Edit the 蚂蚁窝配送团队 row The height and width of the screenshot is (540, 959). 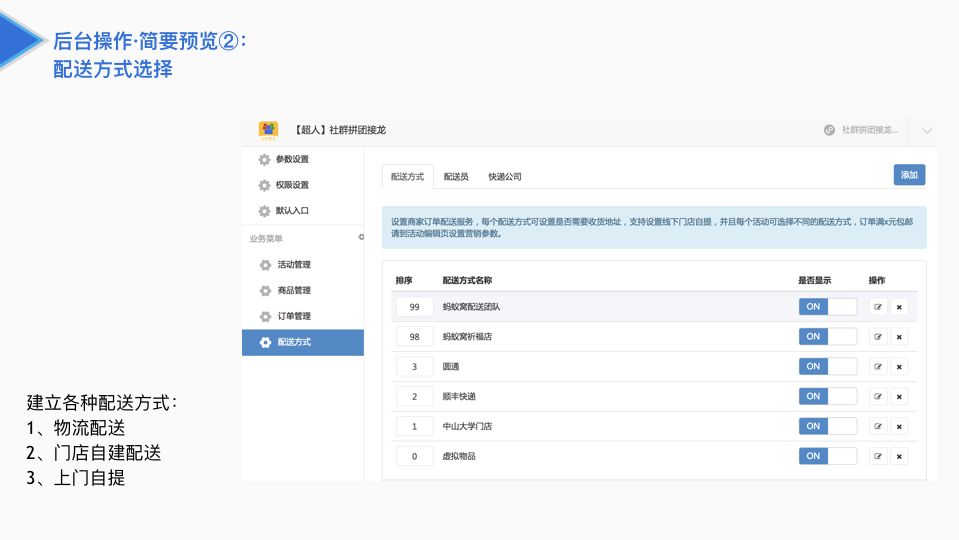[878, 307]
